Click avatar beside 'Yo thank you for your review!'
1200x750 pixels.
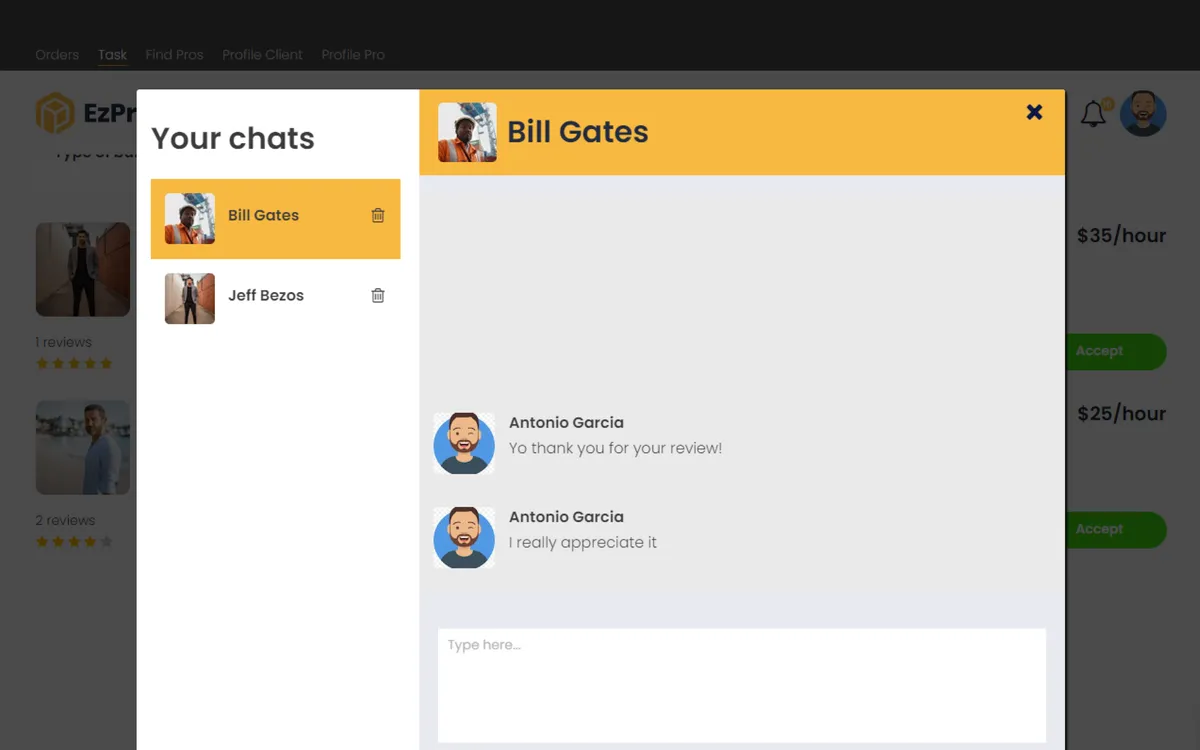tap(464, 443)
